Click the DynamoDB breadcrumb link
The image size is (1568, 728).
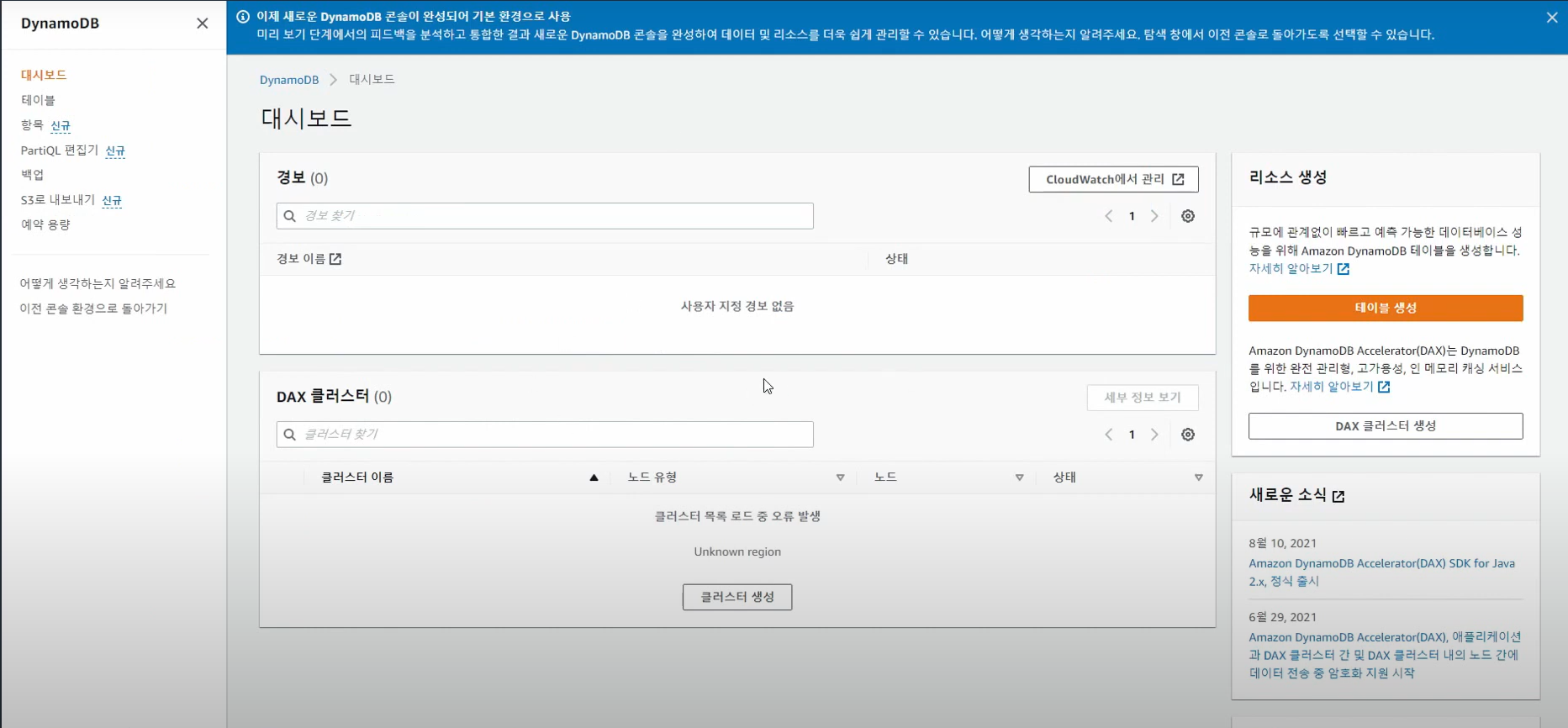(x=289, y=80)
